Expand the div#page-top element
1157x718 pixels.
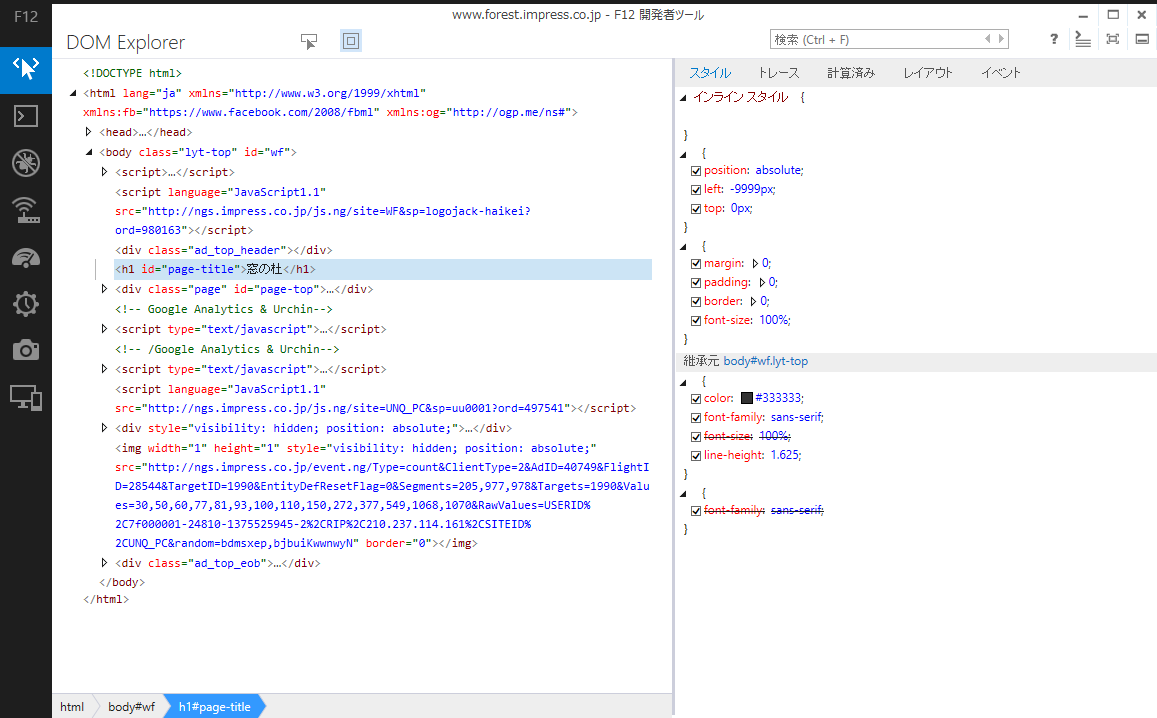[x=104, y=288]
